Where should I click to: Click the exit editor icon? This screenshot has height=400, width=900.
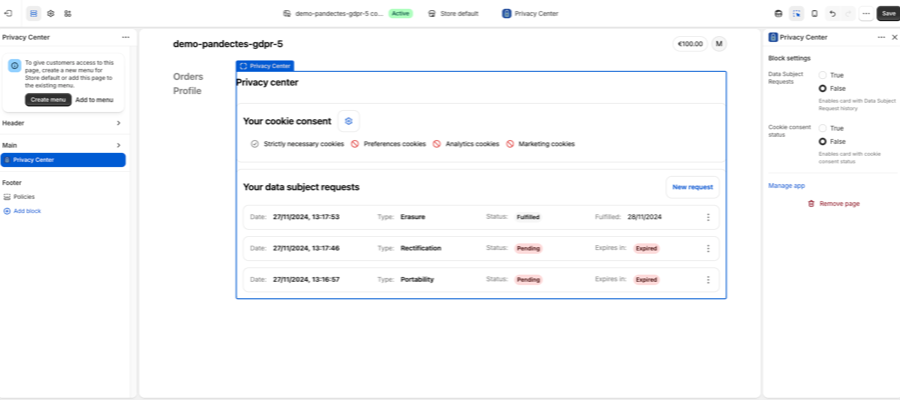tap(7, 13)
